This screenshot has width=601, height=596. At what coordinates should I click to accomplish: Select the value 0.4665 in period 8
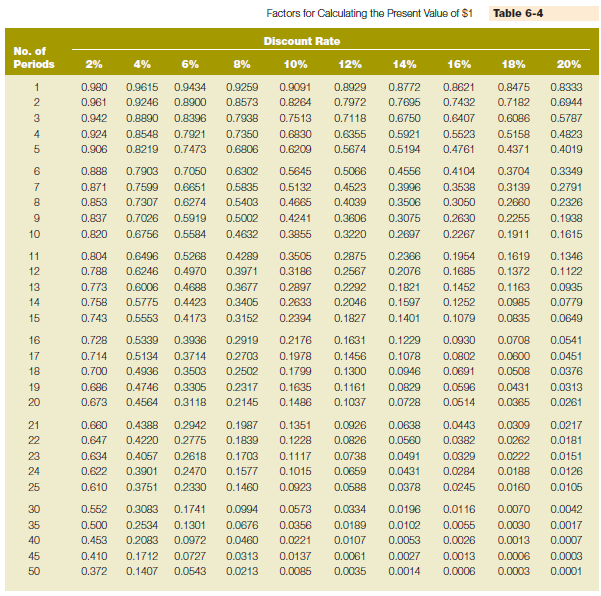click(x=295, y=202)
